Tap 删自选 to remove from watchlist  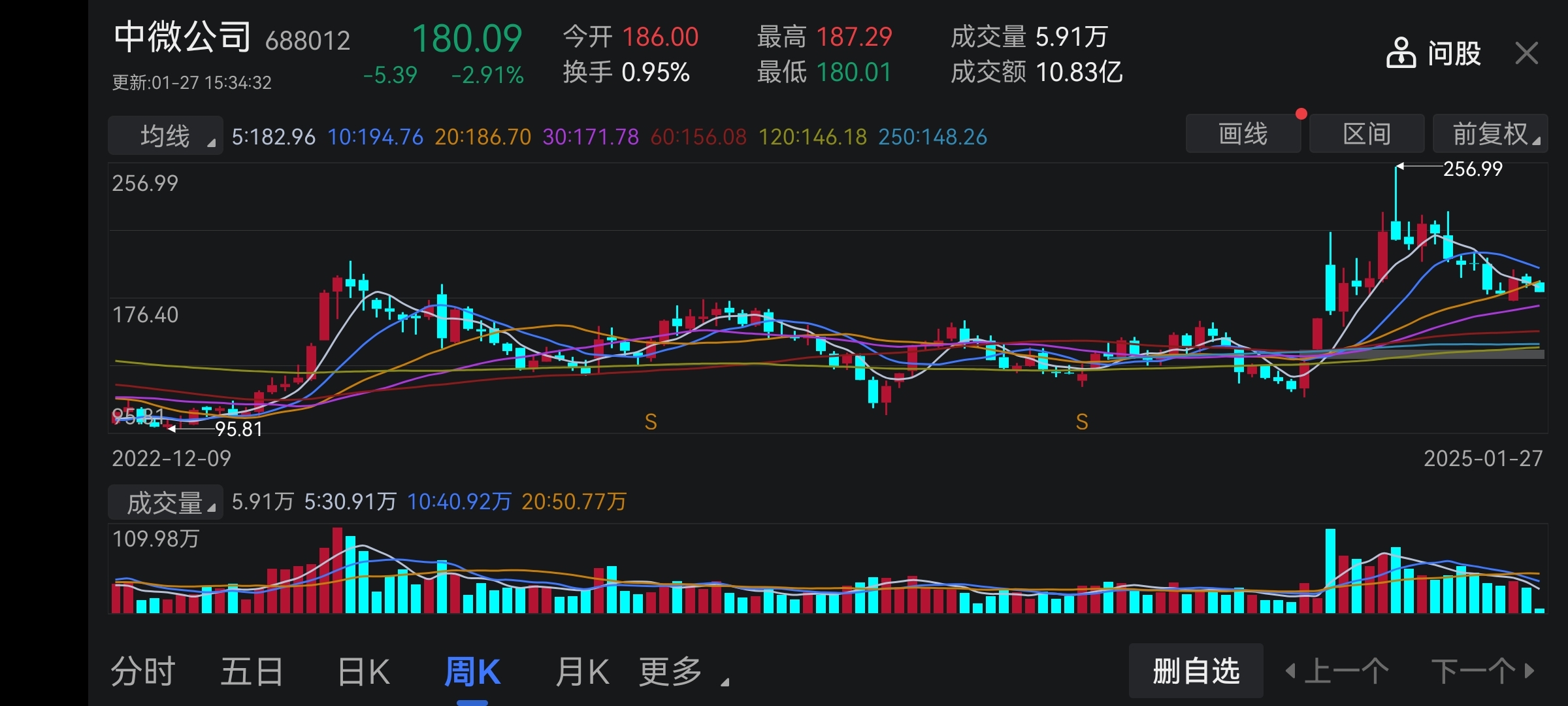tap(1196, 671)
